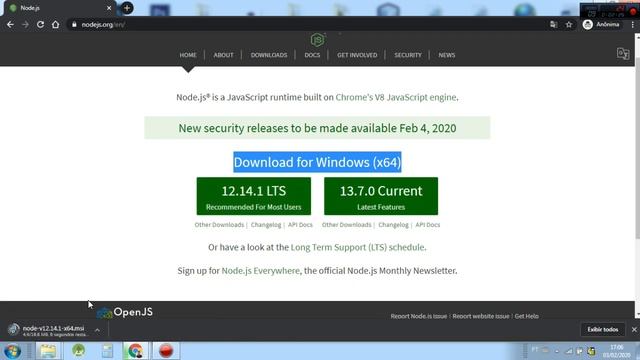
Task: Click the Node.js hexagon logo in header
Action: coord(317,40)
